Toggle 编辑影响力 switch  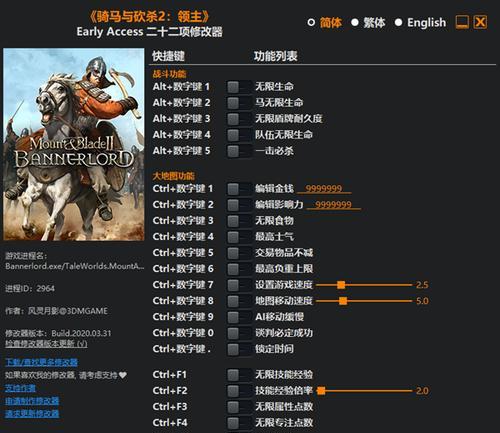[239, 205]
